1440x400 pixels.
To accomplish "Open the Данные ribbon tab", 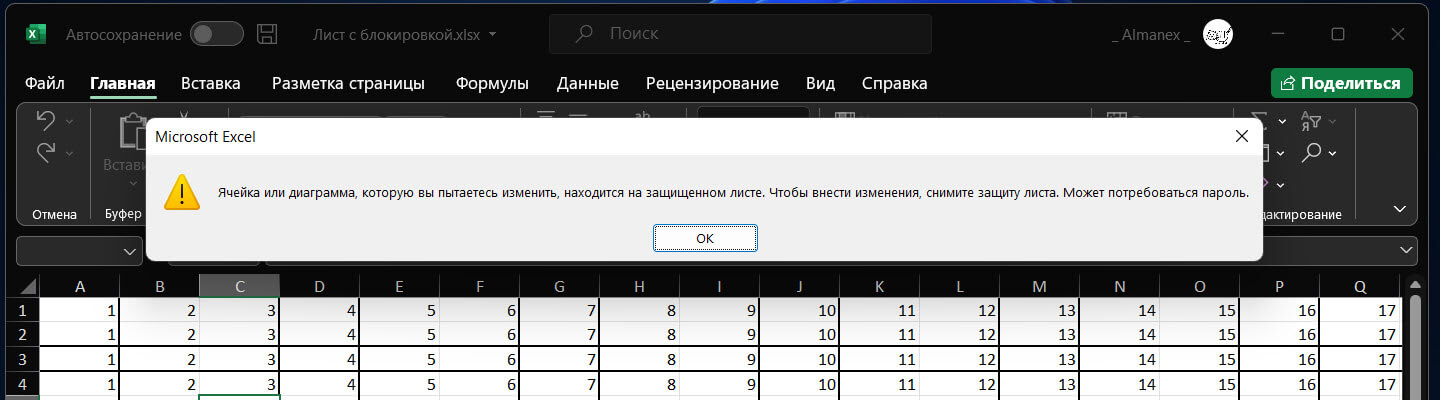I will 588,83.
